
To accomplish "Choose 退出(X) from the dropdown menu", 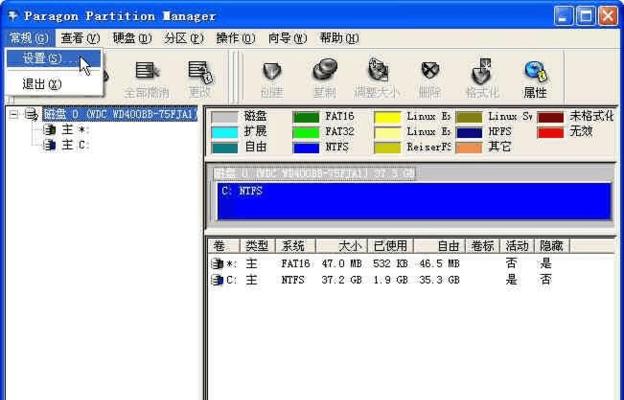I will (x=53, y=84).
